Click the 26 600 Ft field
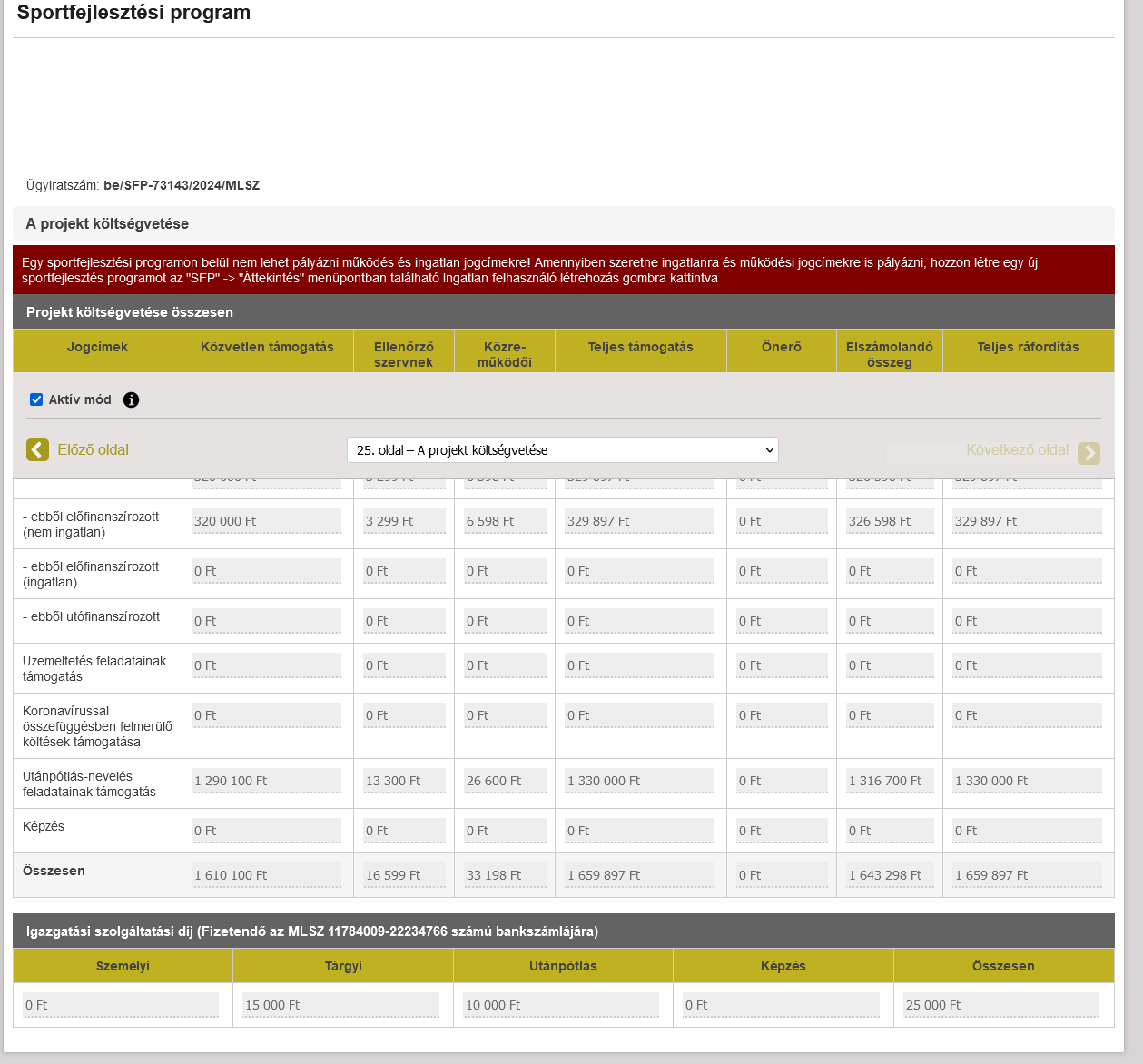1143x1064 pixels. pyautogui.click(x=505, y=781)
